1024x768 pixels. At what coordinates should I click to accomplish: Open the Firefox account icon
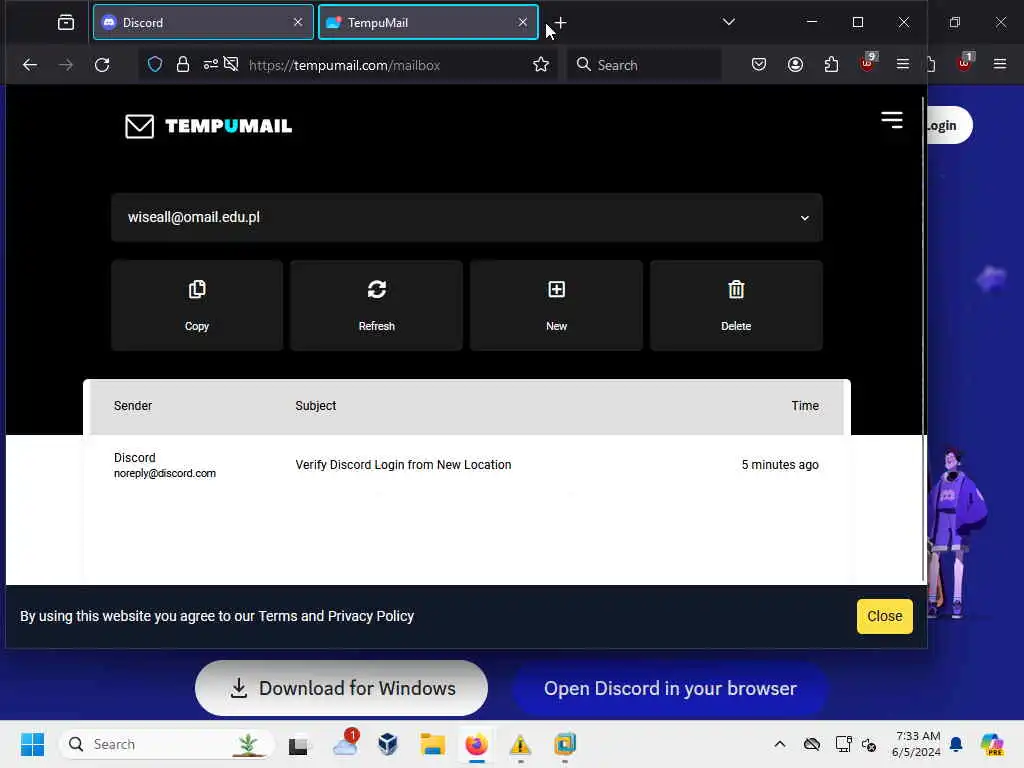pos(795,64)
